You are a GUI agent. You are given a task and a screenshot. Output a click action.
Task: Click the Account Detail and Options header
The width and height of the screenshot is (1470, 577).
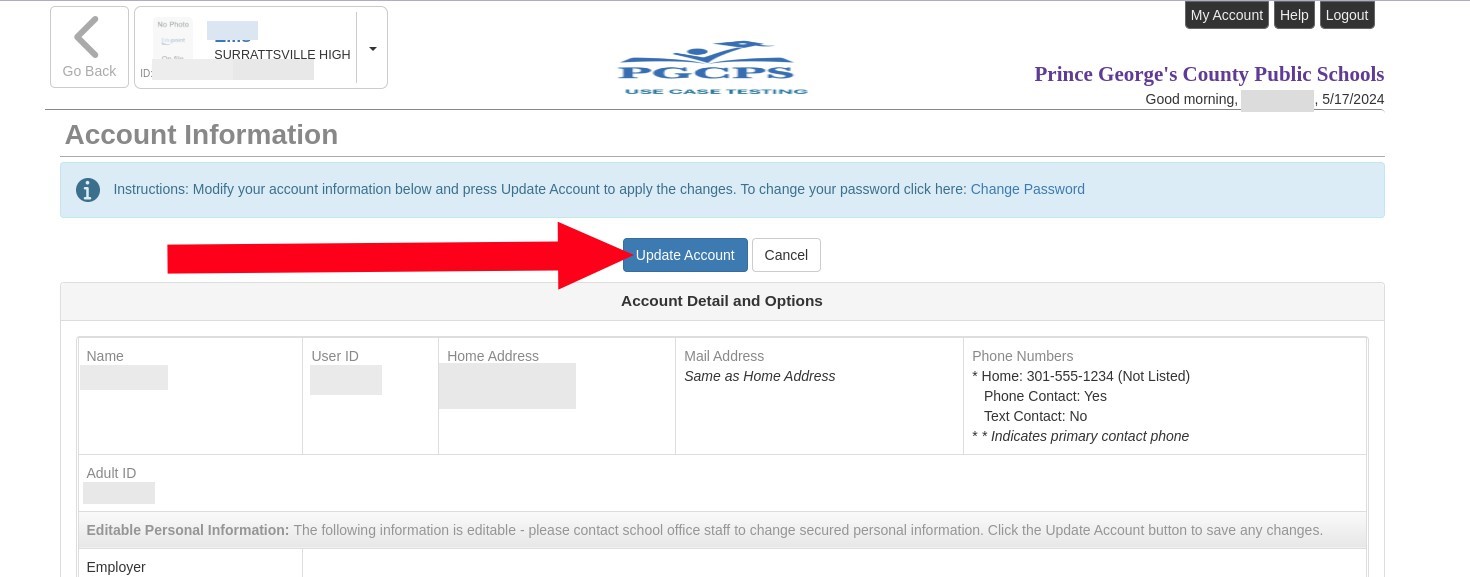click(x=722, y=301)
